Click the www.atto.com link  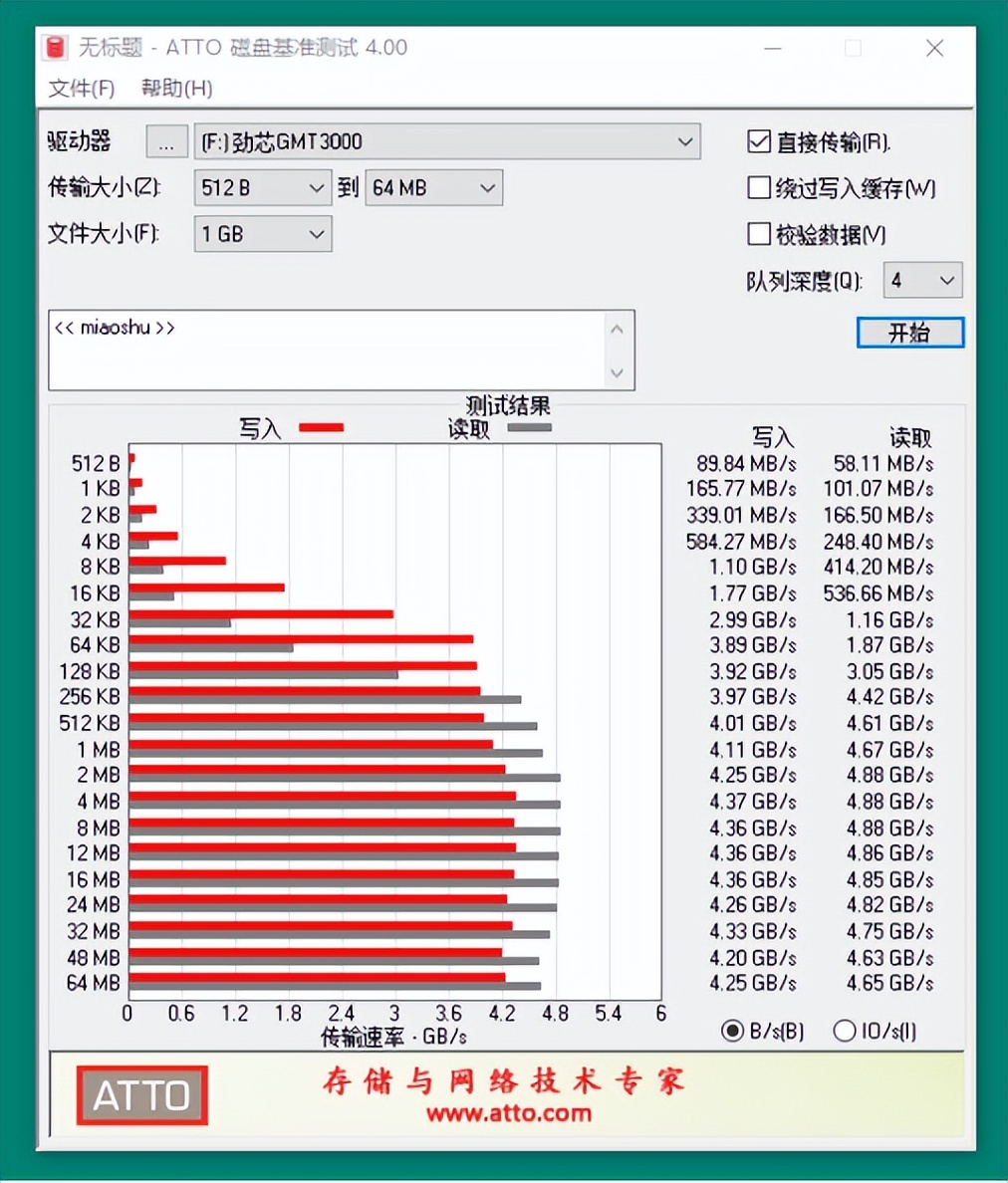tap(511, 1115)
